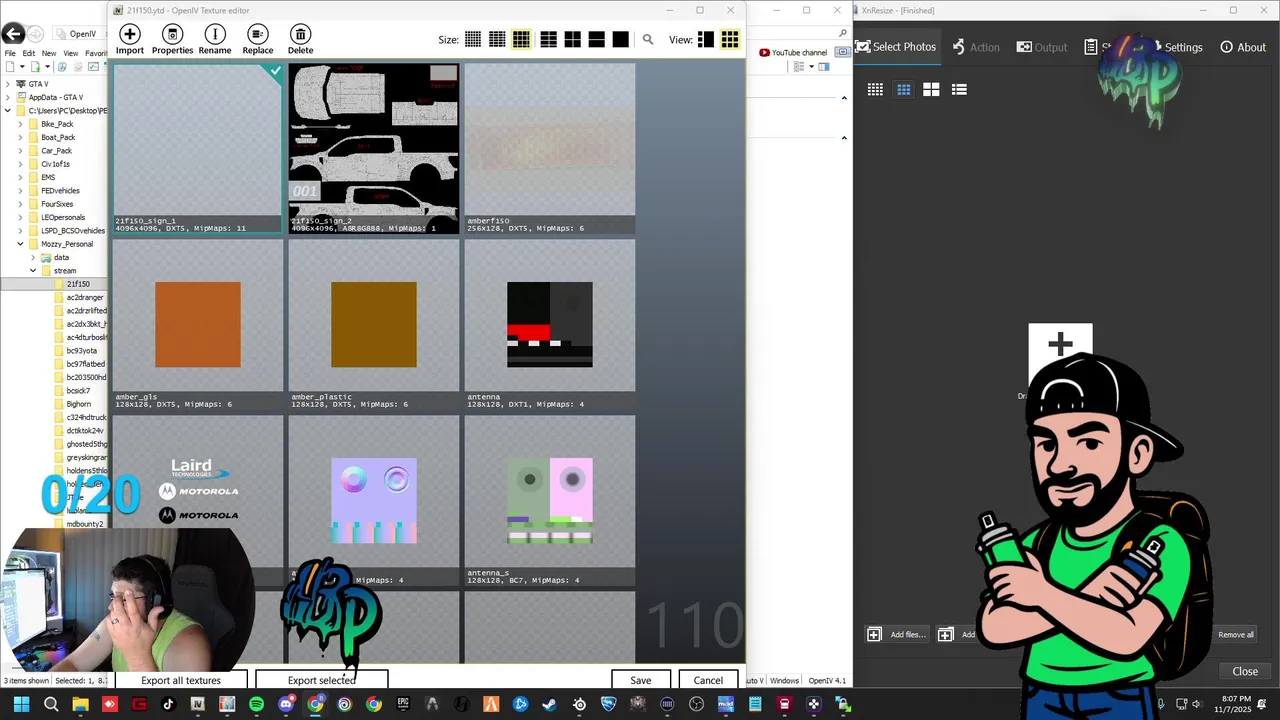1280x720 pixels.
Task: Click the search magnifier in Texture editor toolbar
Action: 648,40
